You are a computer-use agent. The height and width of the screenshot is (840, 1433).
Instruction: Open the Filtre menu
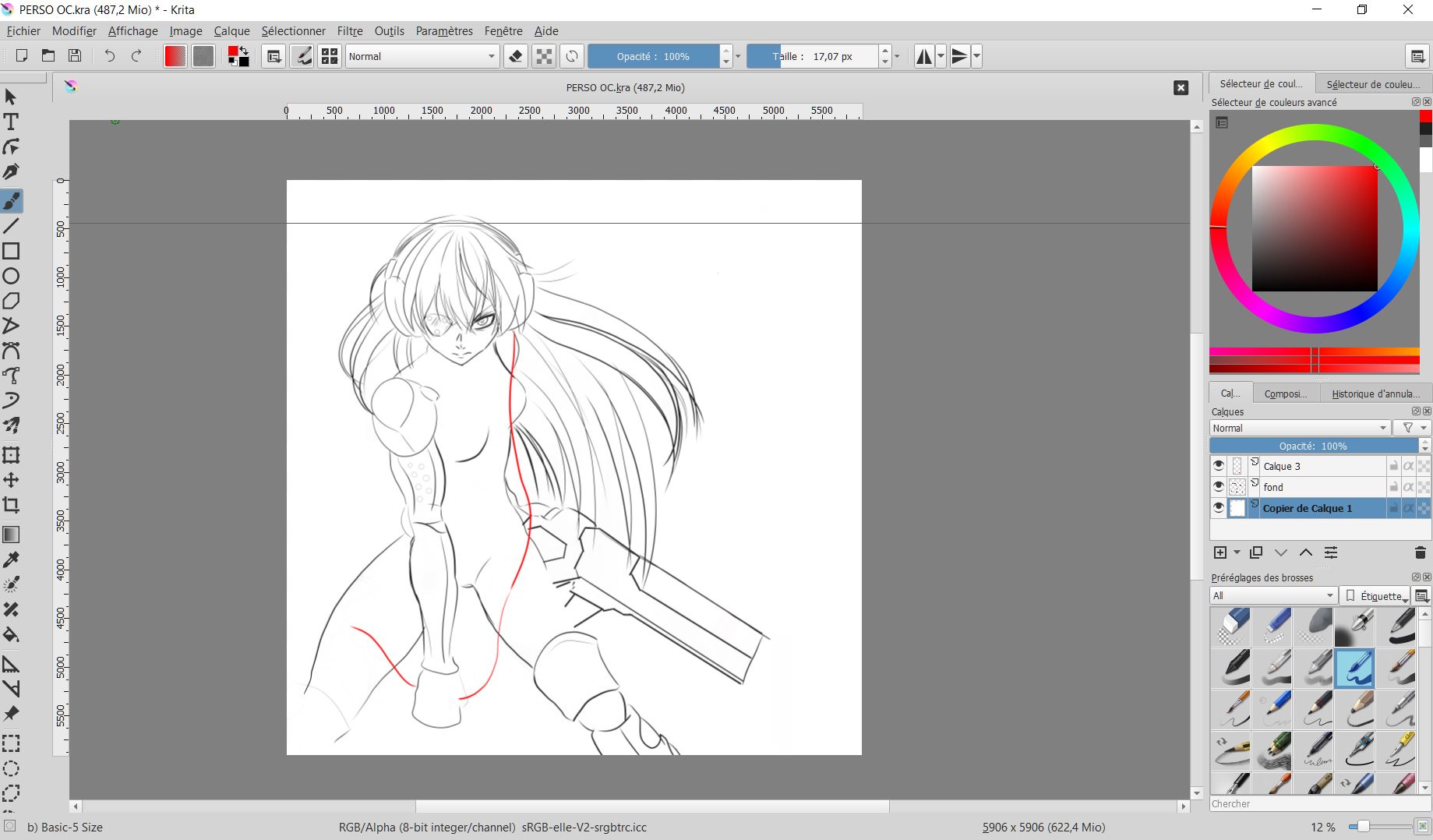point(350,31)
